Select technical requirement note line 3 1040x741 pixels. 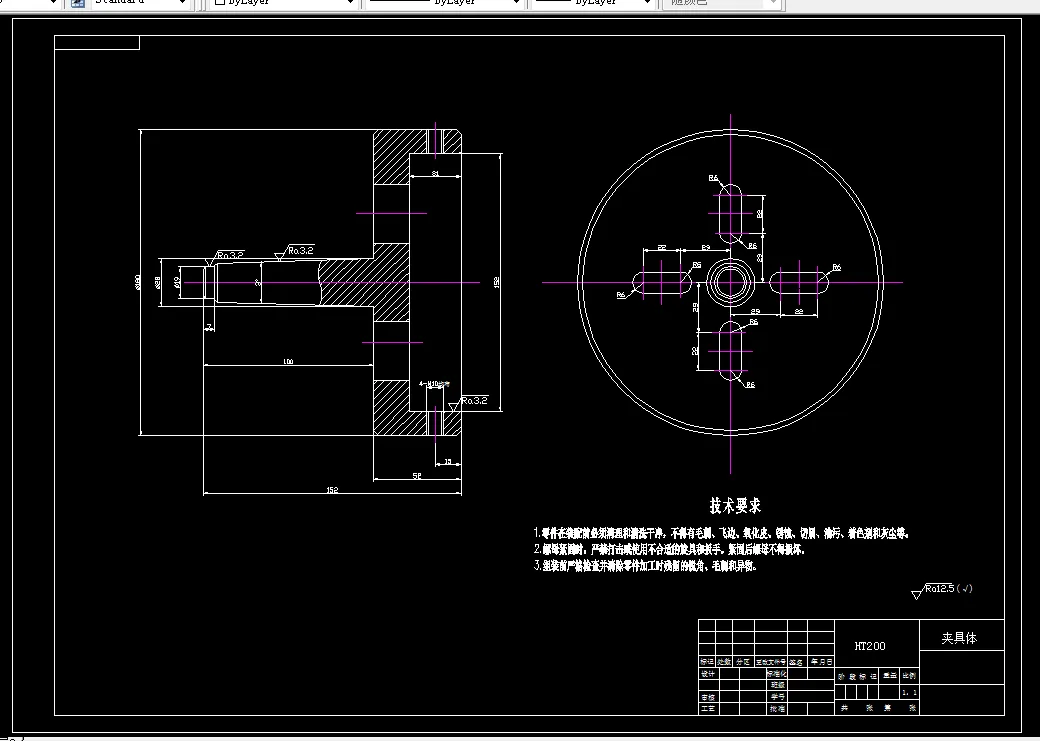tap(645, 566)
